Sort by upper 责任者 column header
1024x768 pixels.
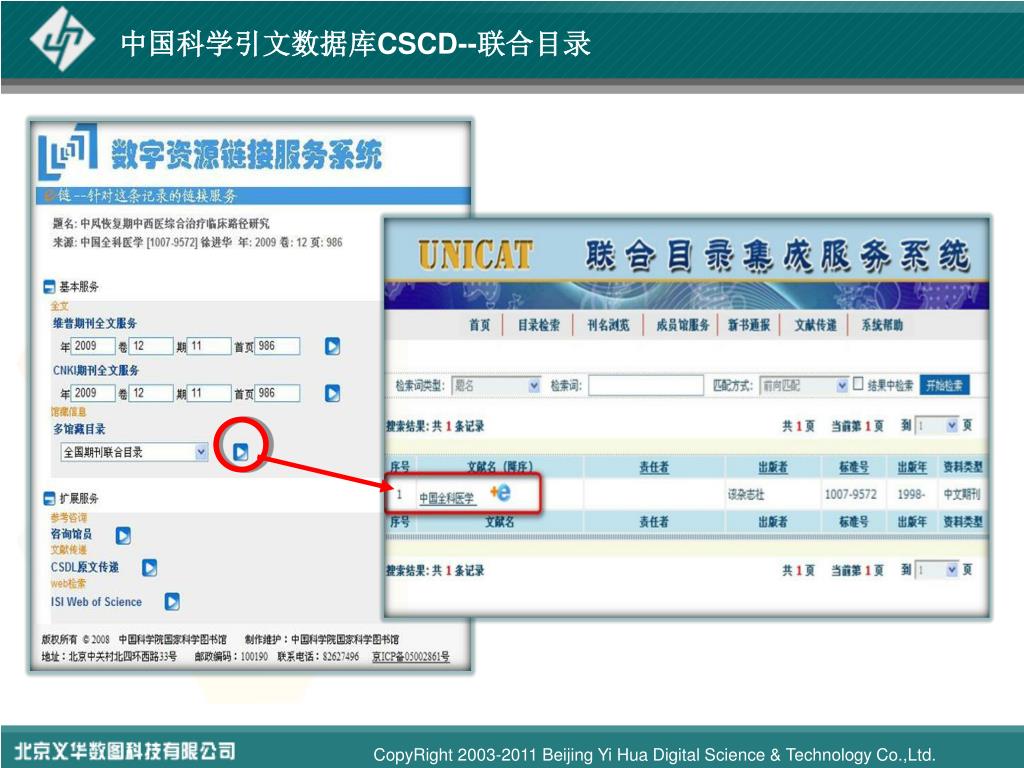(x=654, y=467)
